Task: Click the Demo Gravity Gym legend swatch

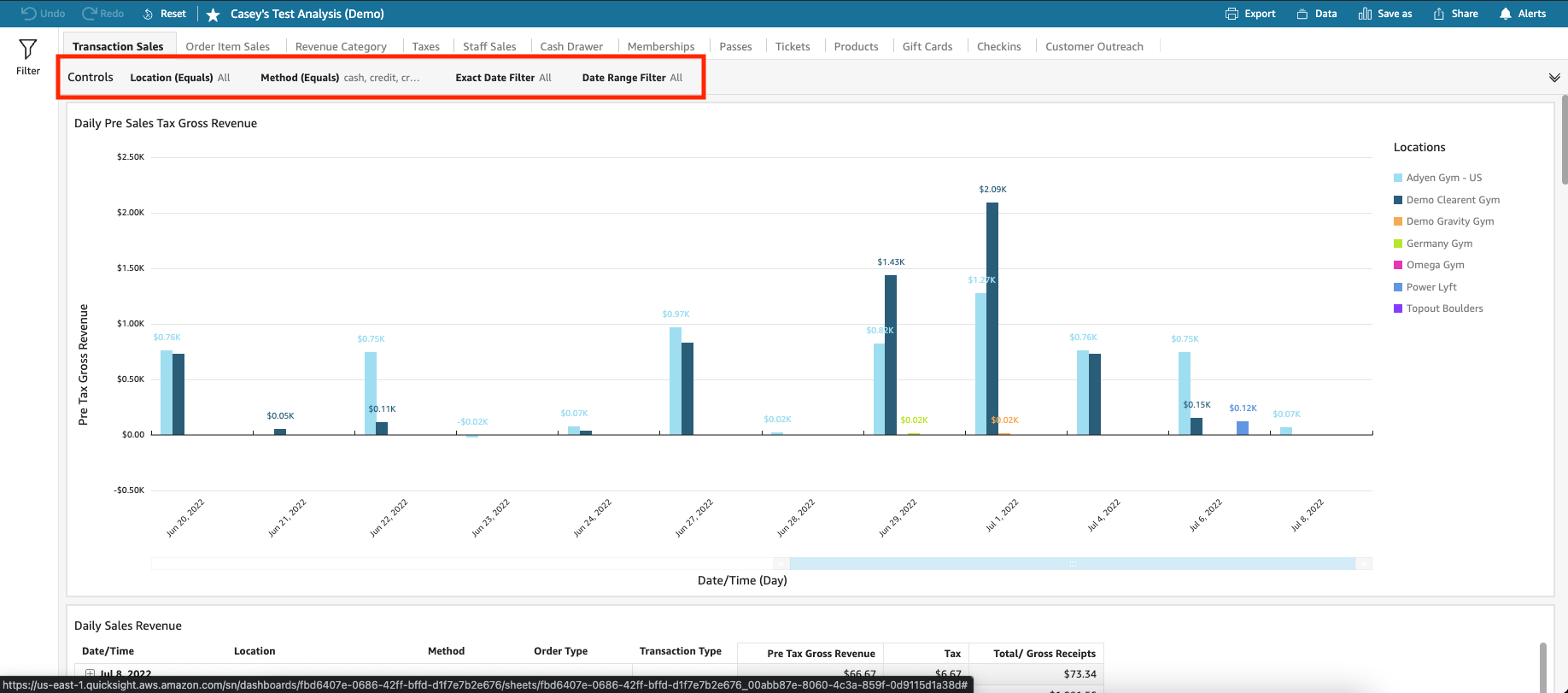Action: [1398, 221]
